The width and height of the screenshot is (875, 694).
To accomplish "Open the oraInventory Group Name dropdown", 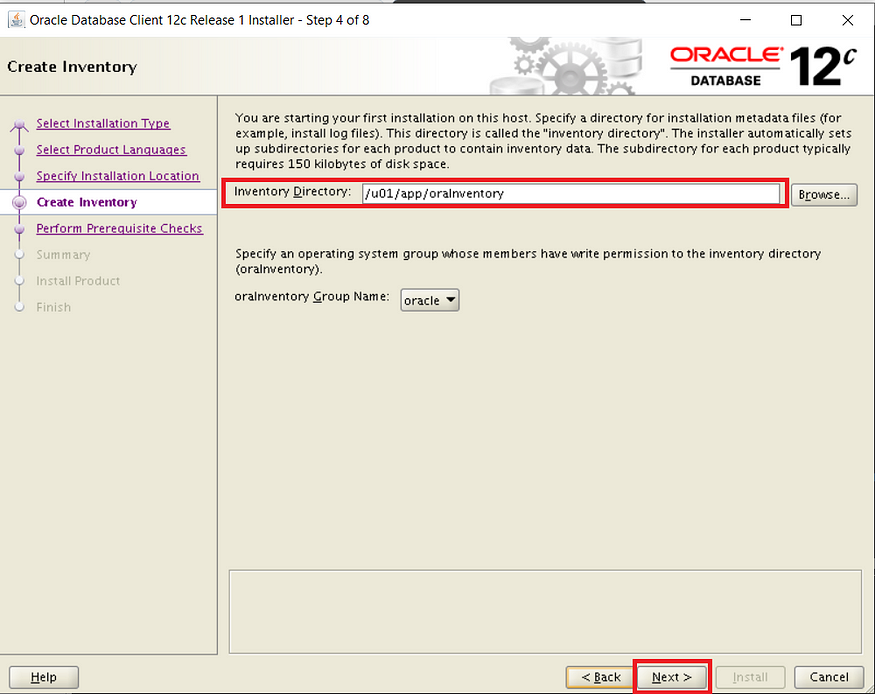I will click(430, 300).
